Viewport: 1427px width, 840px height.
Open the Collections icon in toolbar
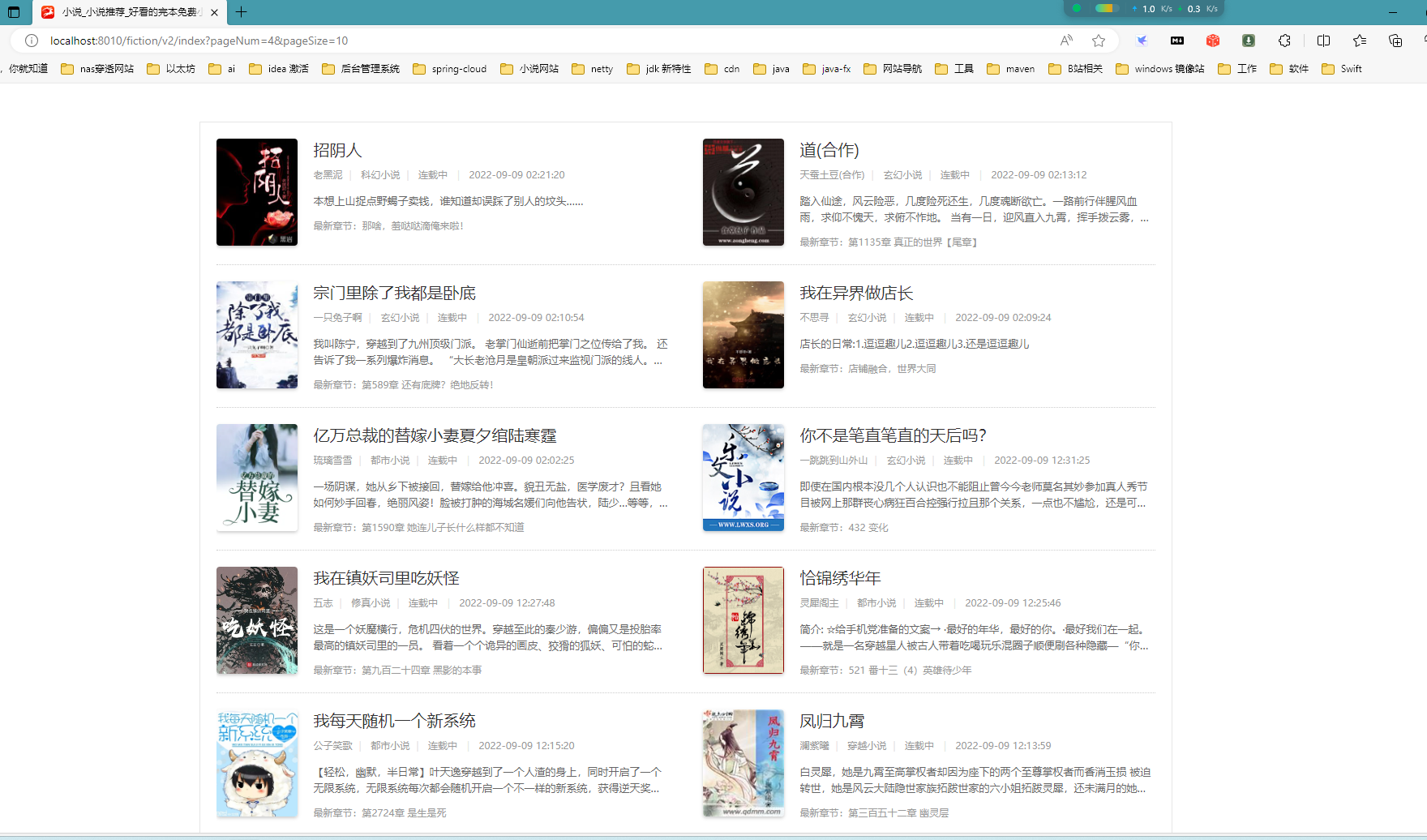(x=1395, y=41)
